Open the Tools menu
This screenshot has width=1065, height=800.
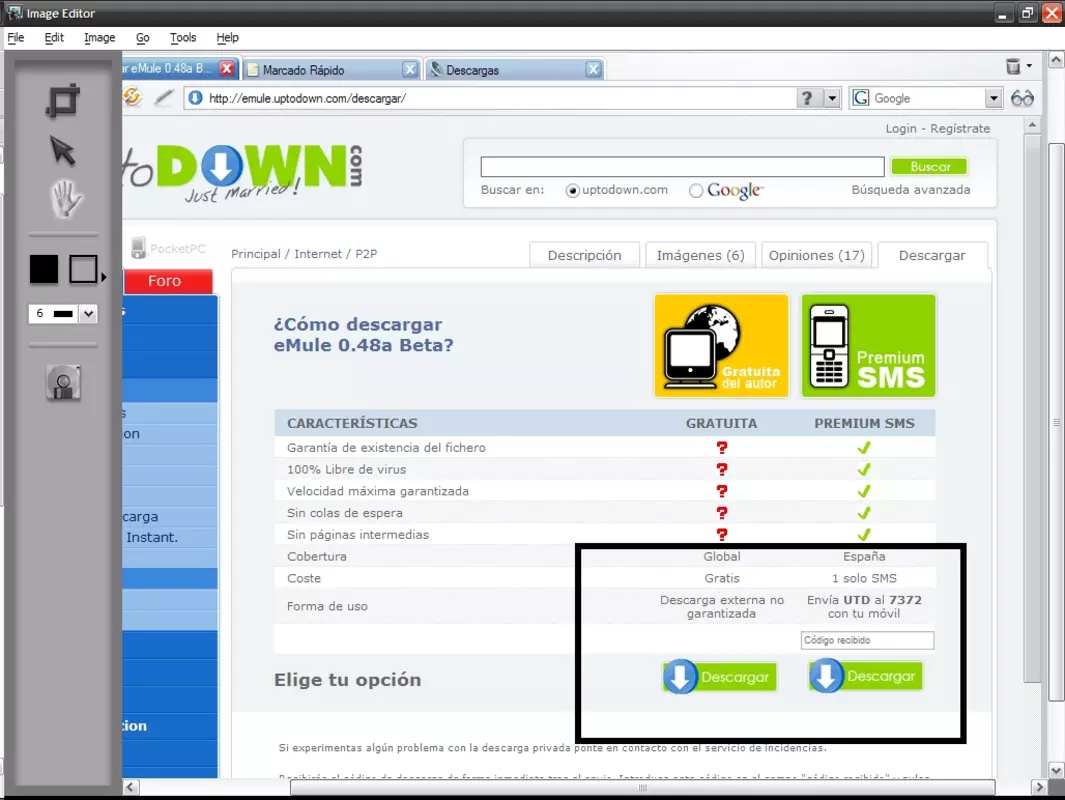(183, 37)
